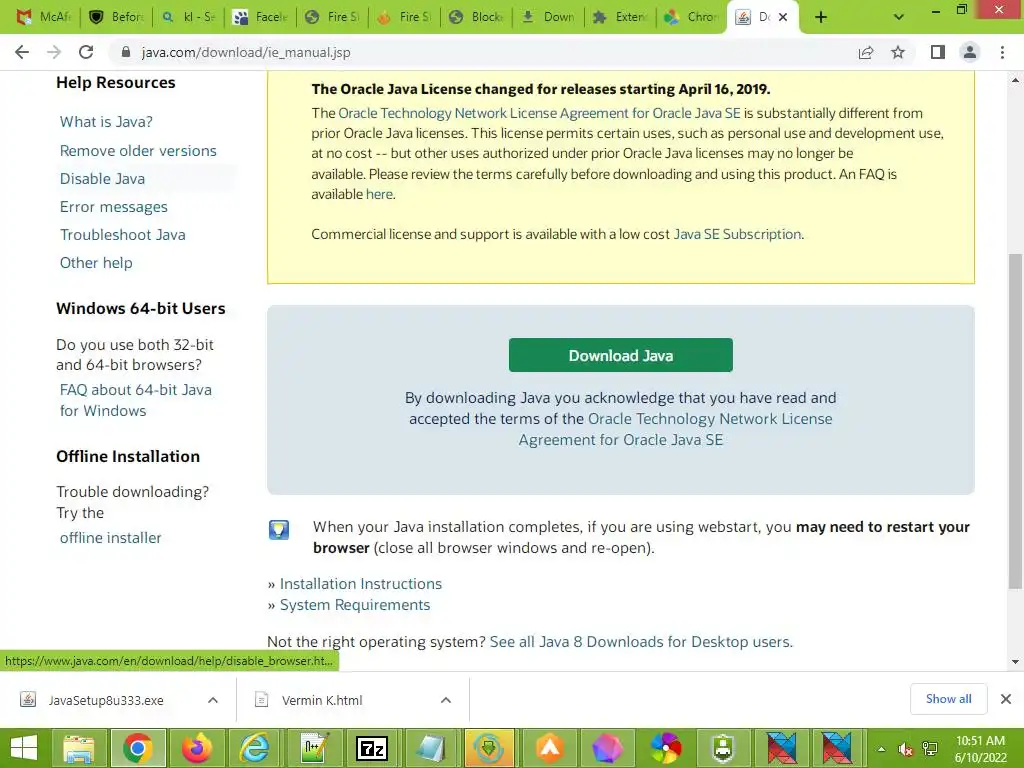Screen dimensions: 1024x768
Task: Click the network tray icon
Action: 930,749
